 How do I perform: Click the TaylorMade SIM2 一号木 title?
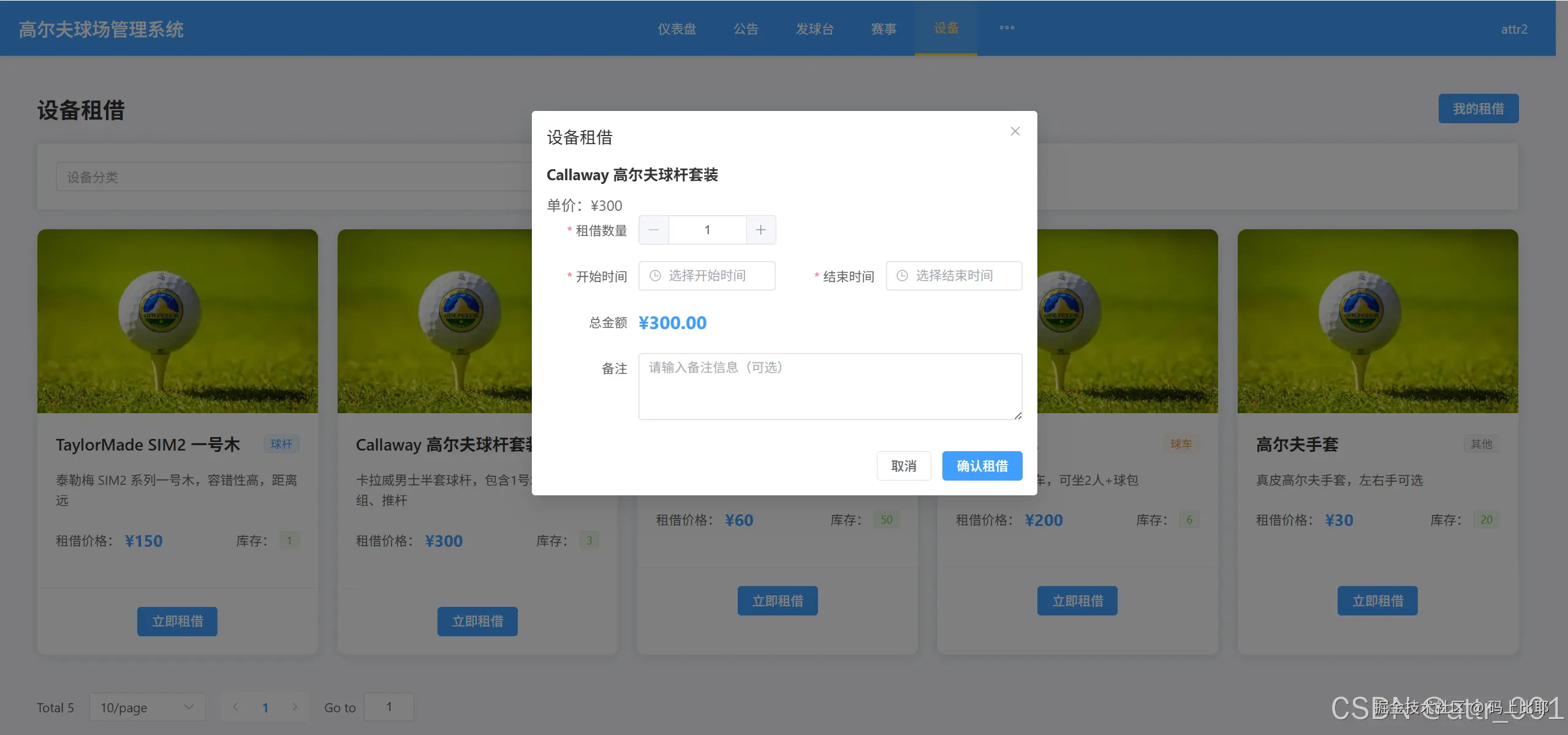(148, 444)
